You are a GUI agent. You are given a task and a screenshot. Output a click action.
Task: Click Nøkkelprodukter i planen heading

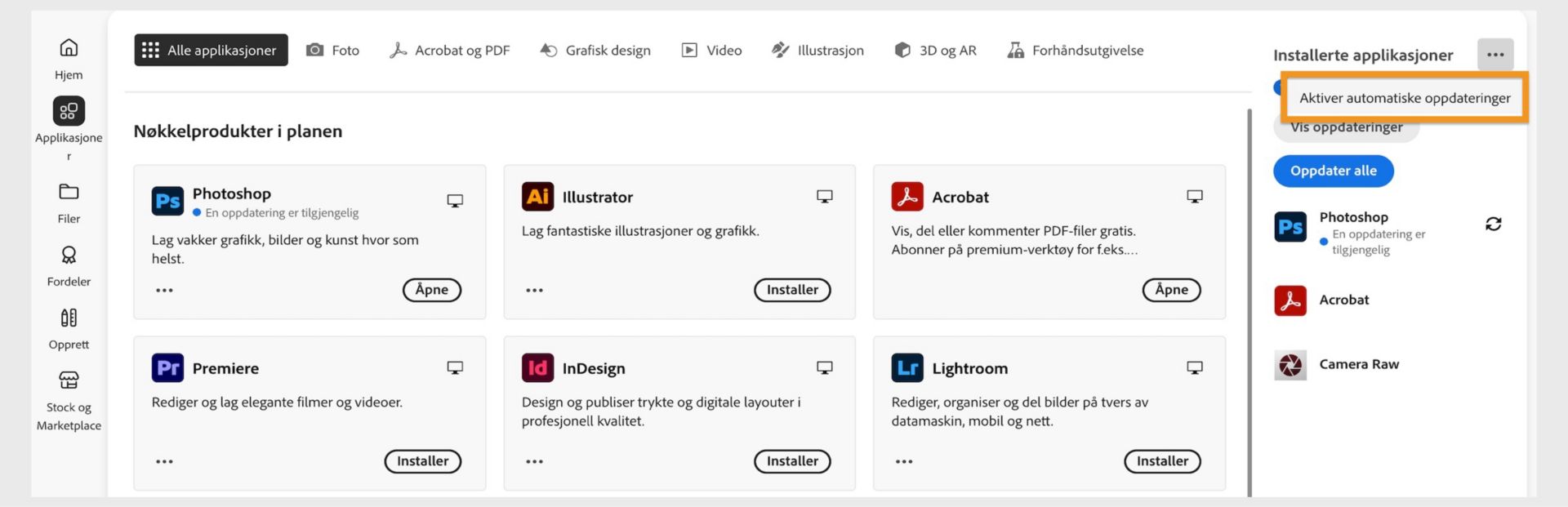[x=238, y=131]
